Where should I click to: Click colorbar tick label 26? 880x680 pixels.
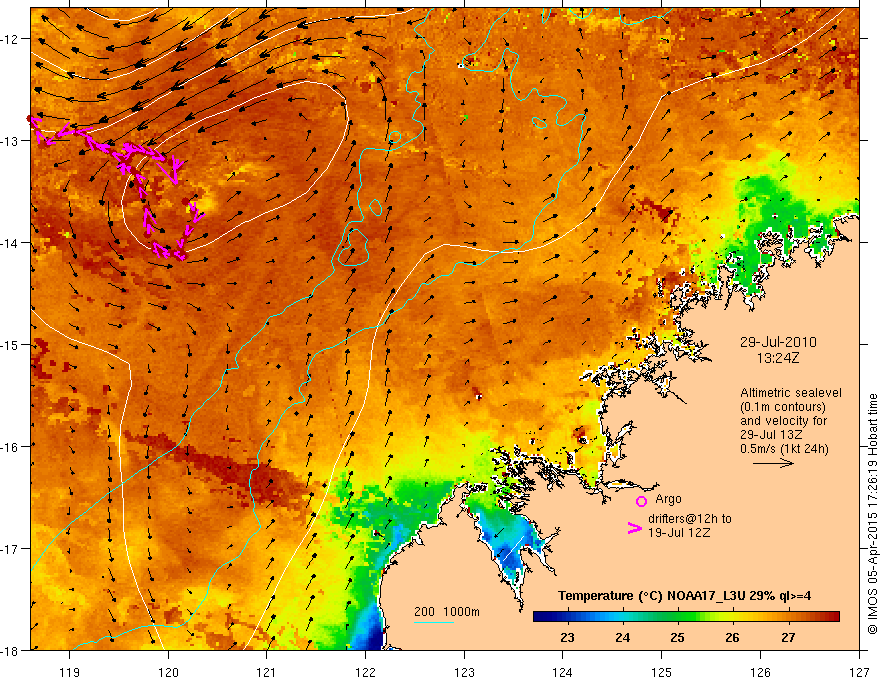732,638
